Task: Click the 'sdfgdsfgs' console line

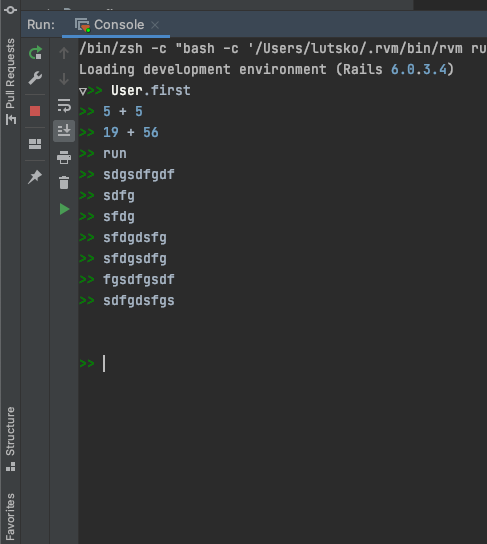Action: pos(139,301)
